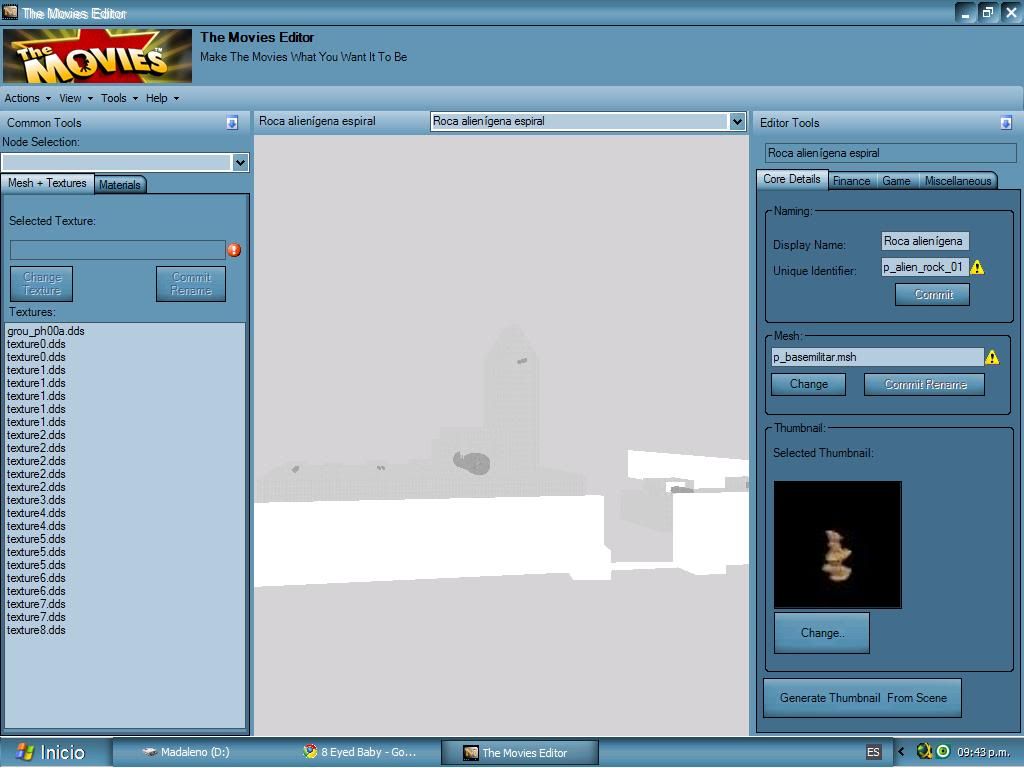Click inside the 3D scene viewport

pyautogui.click(x=501, y=435)
